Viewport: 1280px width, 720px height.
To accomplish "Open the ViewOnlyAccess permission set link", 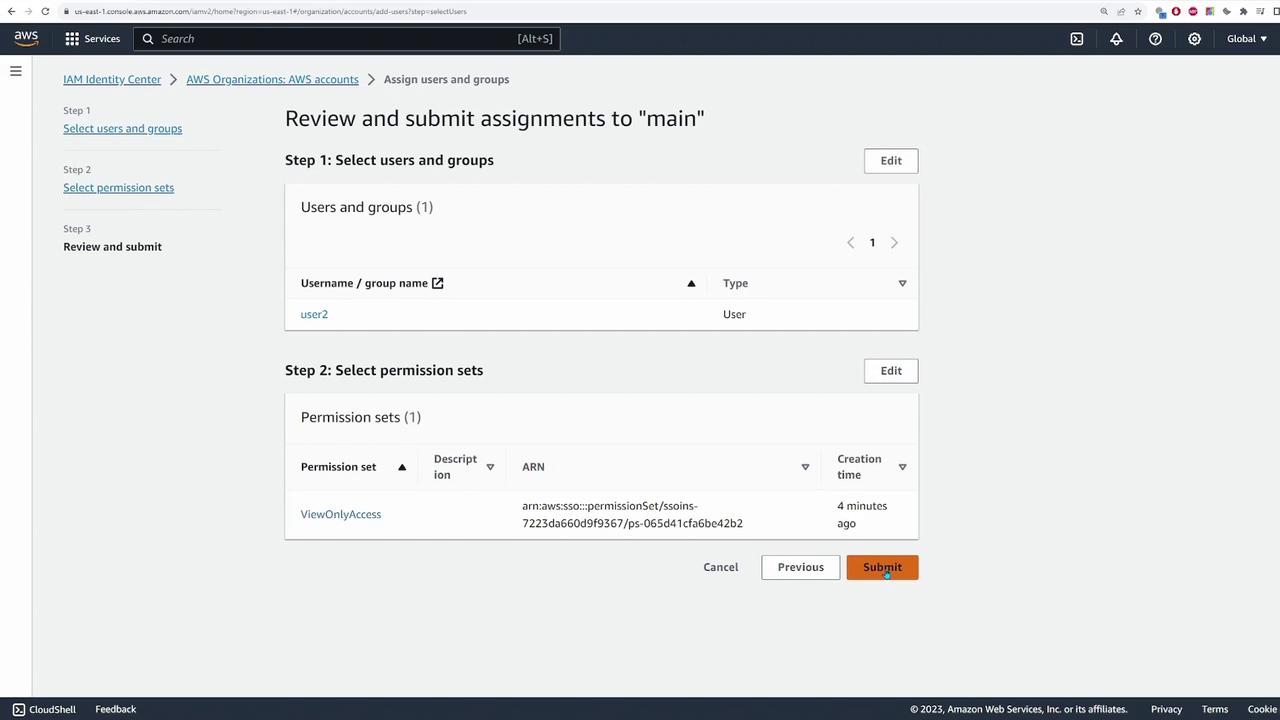I will pyautogui.click(x=340, y=514).
